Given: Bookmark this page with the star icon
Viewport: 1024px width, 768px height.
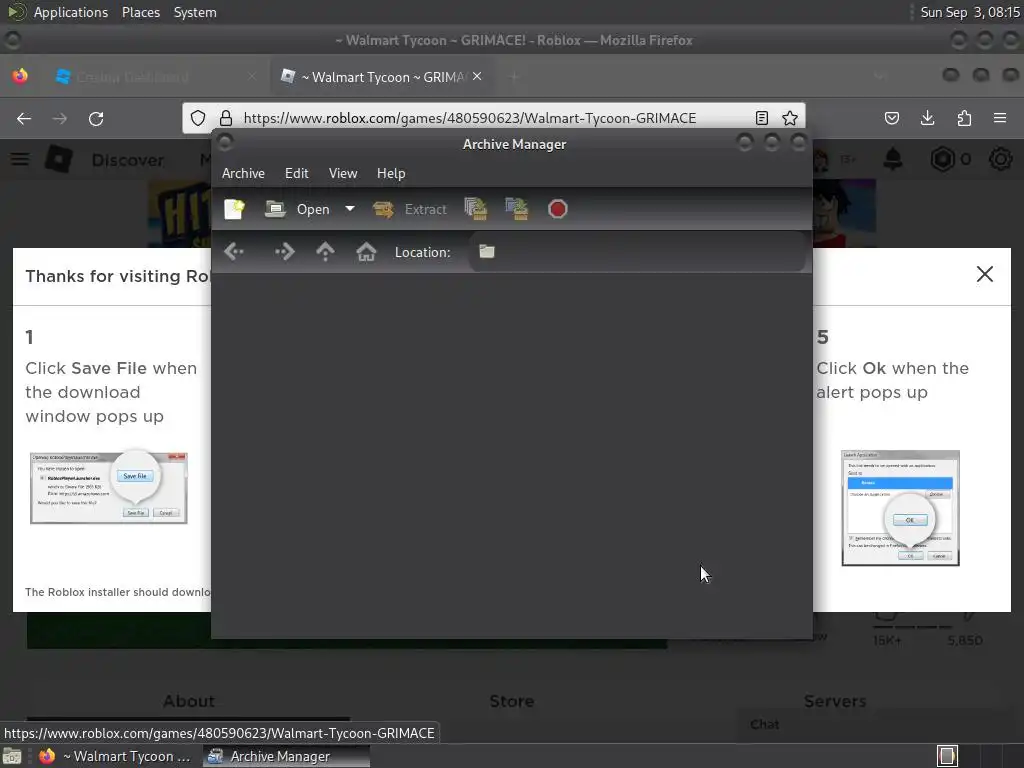Looking at the screenshot, I should [x=790, y=118].
